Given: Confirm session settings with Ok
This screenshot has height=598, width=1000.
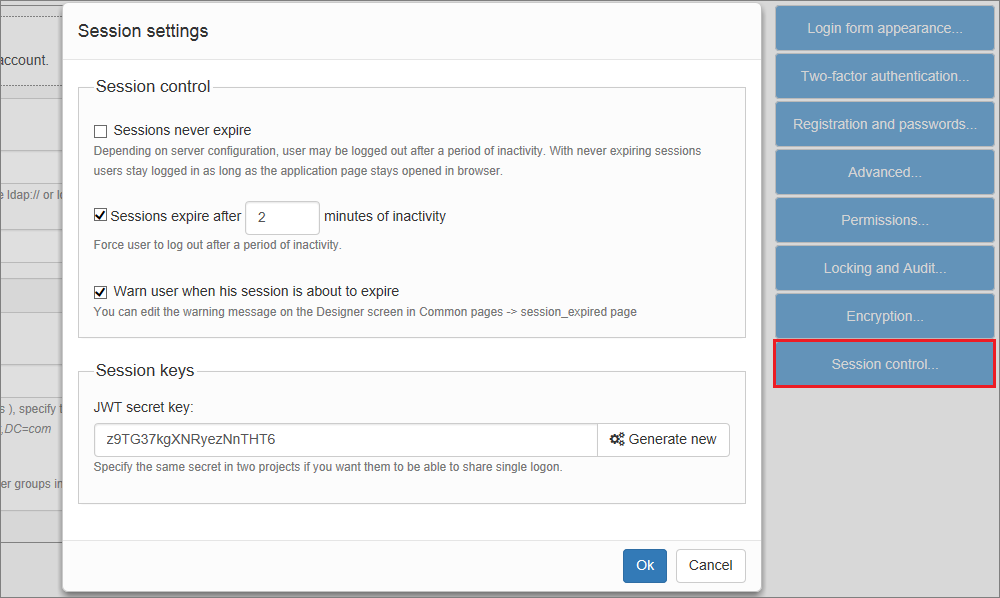Looking at the screenshot, I should (x=645, y=565).
